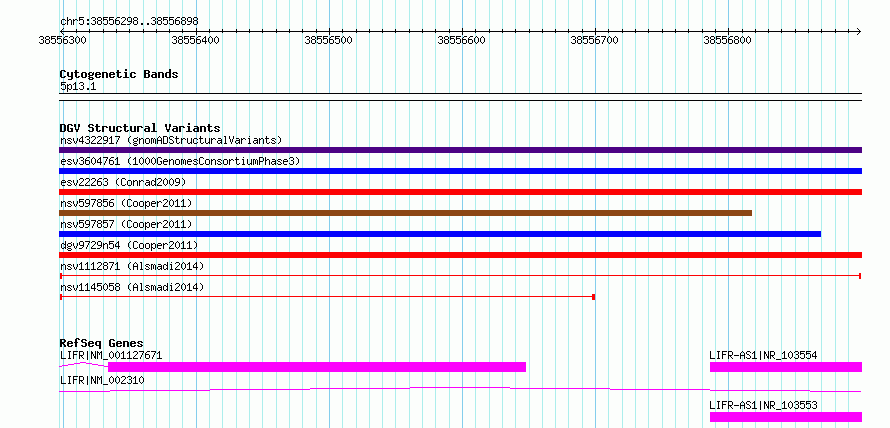Click the nsv4322917 gnomAD purple variant bar
The width and height of the screenshot is (890, 428).
tap(460, 150)
